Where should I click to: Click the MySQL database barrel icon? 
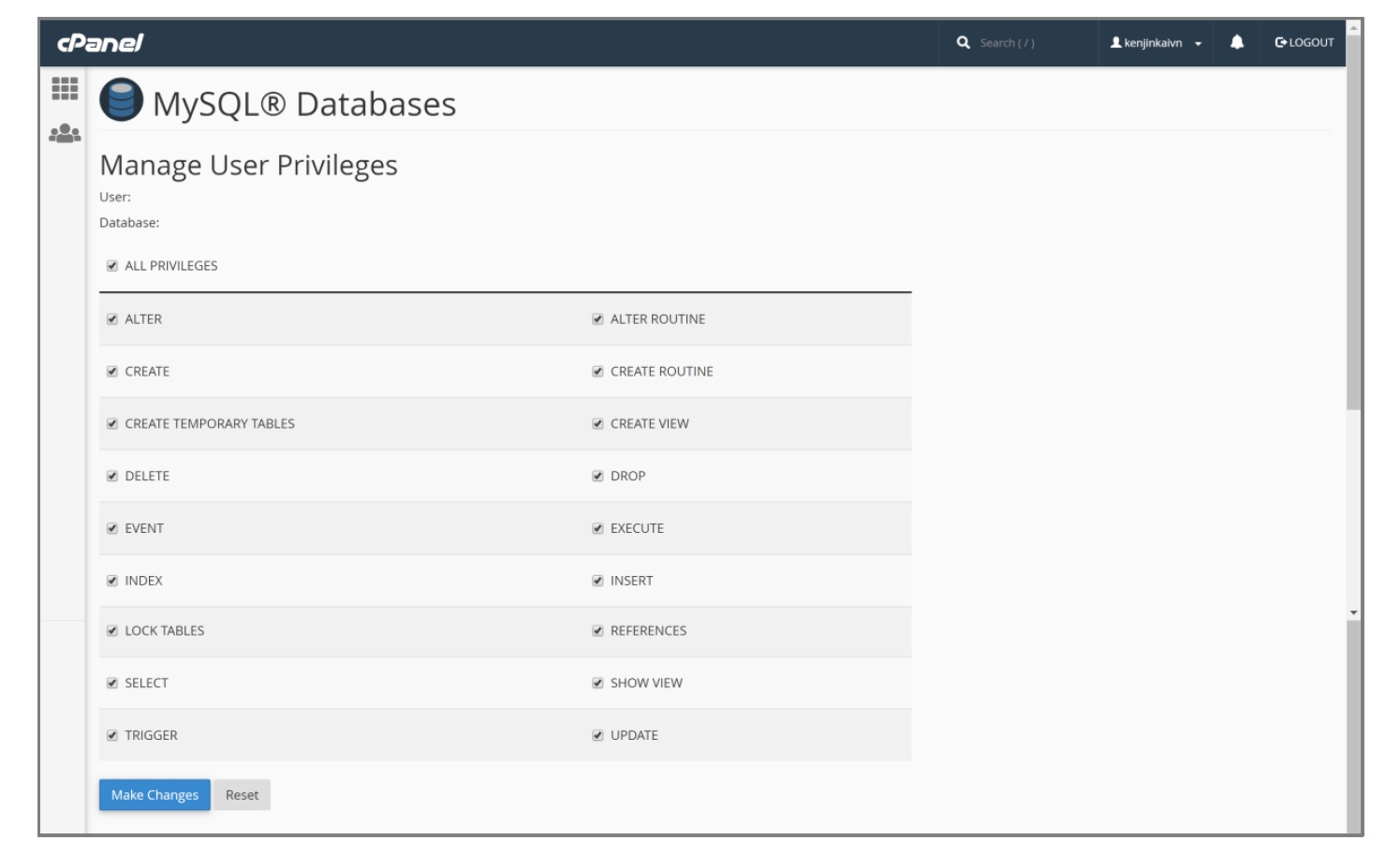pyautogui.click(x=121, y=100)
